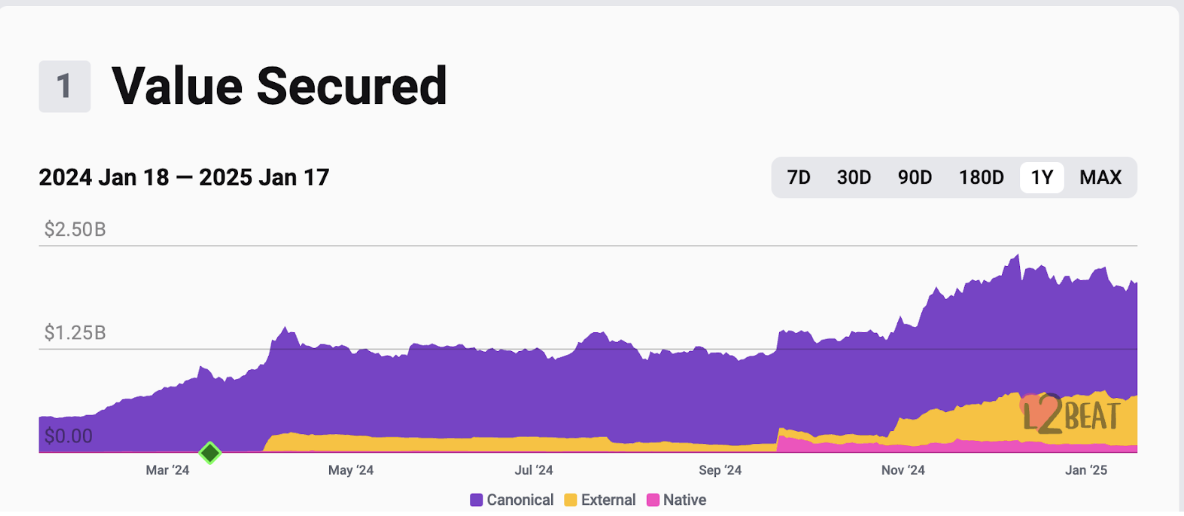
Task: Click the 2024 Jan 18 — 2025 Jan 17 date range
Action: (x=184, y=178)
